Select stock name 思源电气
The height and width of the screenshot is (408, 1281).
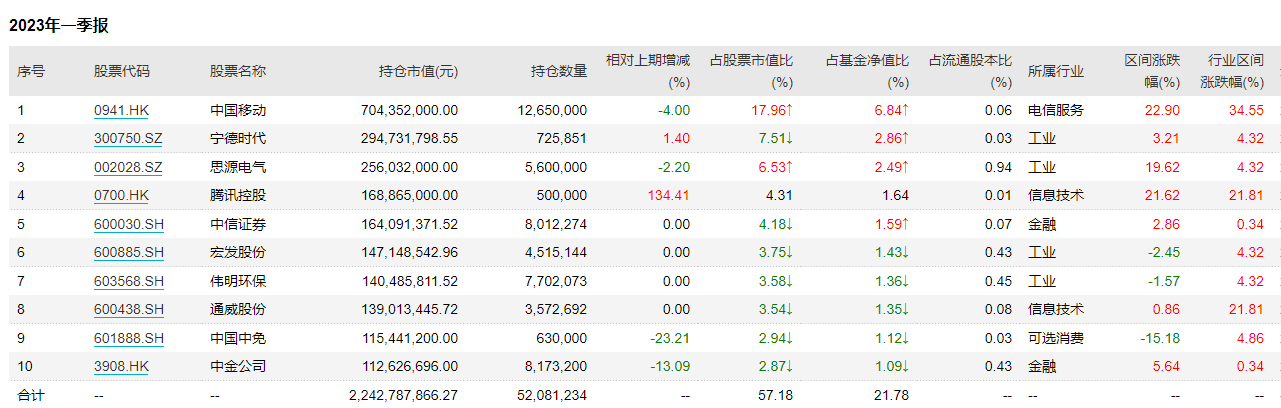point(238,167)
